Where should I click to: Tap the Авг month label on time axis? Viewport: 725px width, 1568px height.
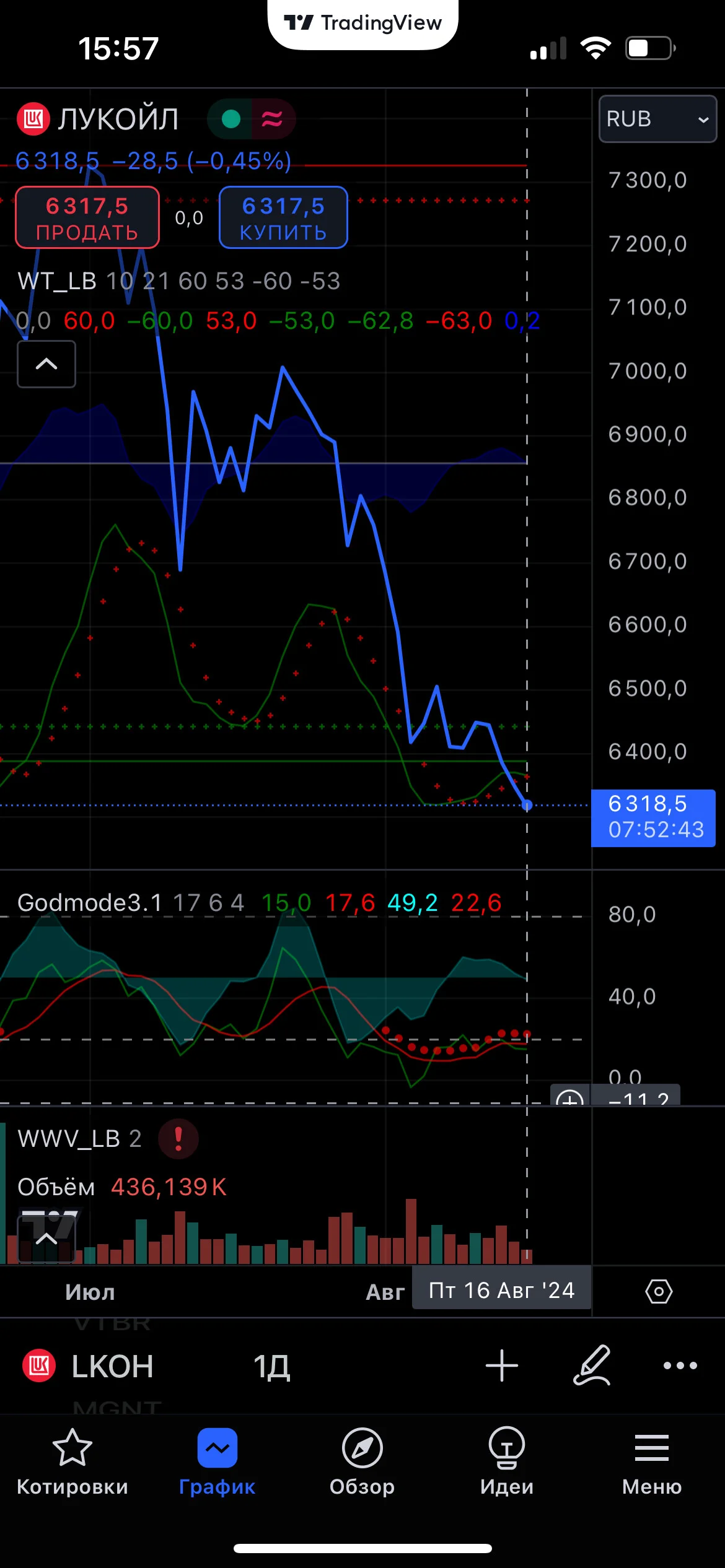385,1292
